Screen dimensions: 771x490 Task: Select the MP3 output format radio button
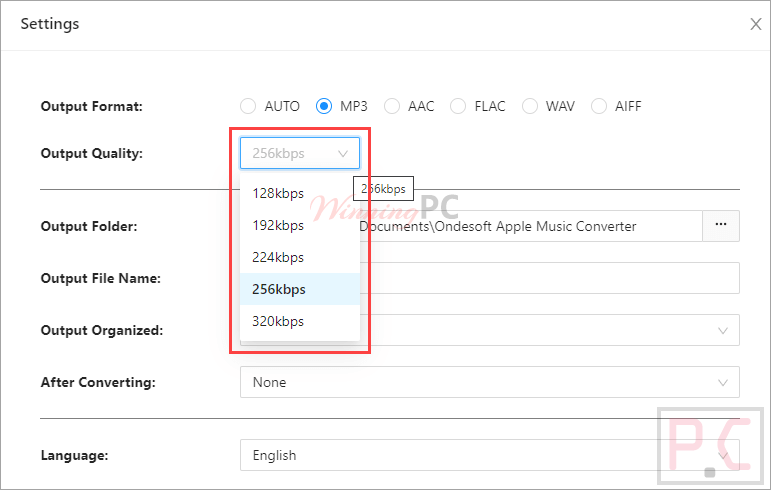(x=324, y=106)
